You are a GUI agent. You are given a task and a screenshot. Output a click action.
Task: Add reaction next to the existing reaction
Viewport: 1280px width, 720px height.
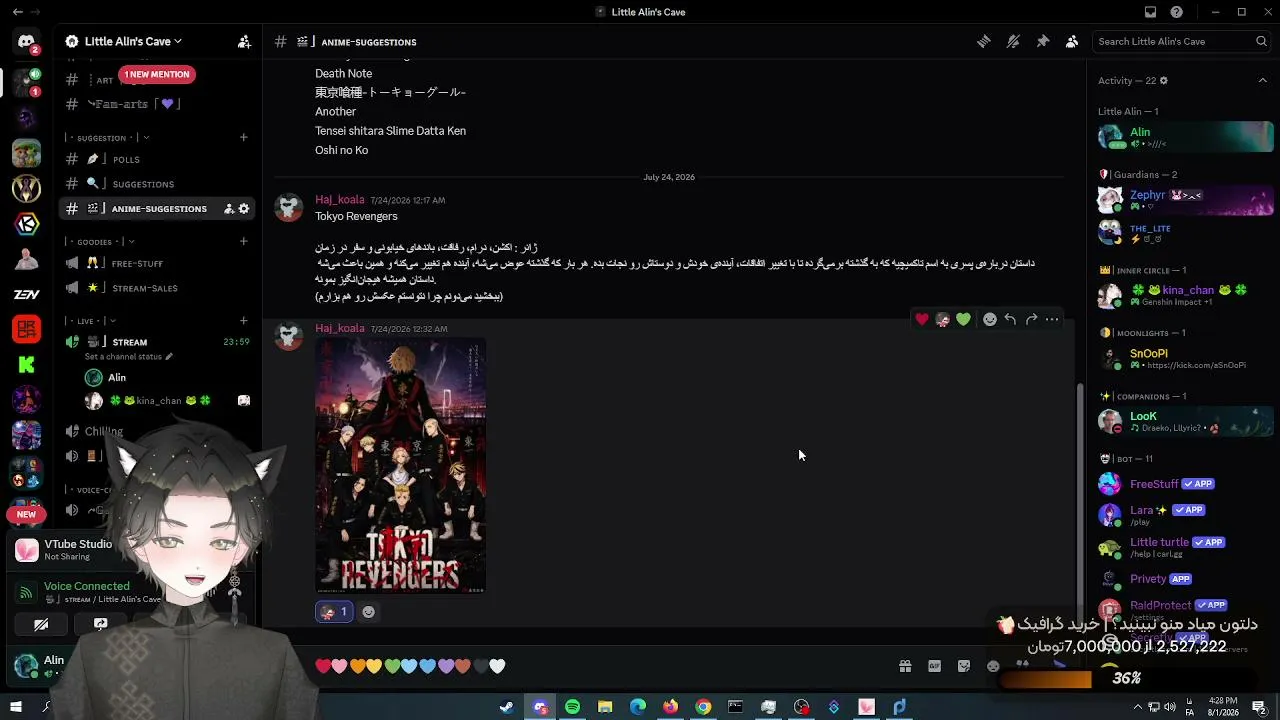tap(369, 612)
